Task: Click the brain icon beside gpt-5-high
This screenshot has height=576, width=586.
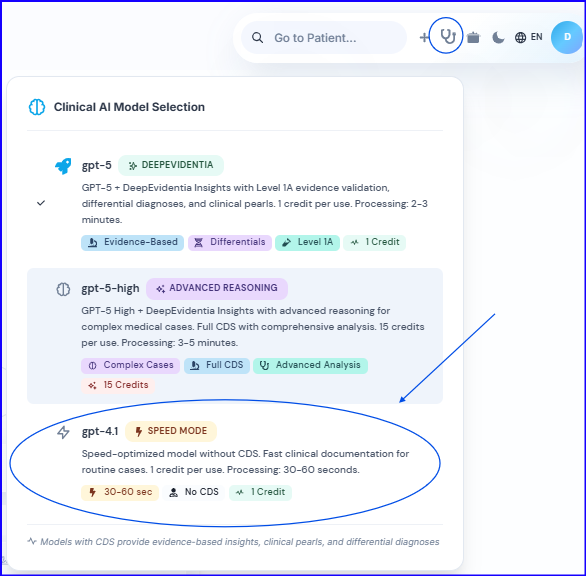Action: click(x=63, y=289)
